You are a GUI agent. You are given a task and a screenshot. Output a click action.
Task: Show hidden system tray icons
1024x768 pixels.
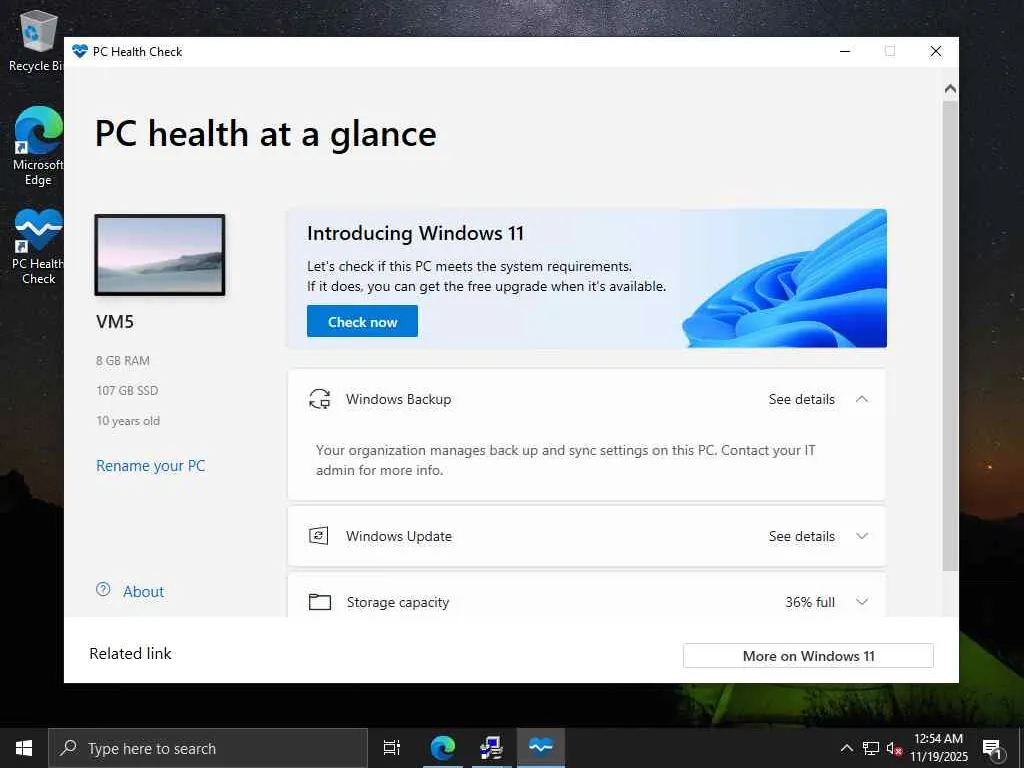pyautogui.click(x=846, y=748)
